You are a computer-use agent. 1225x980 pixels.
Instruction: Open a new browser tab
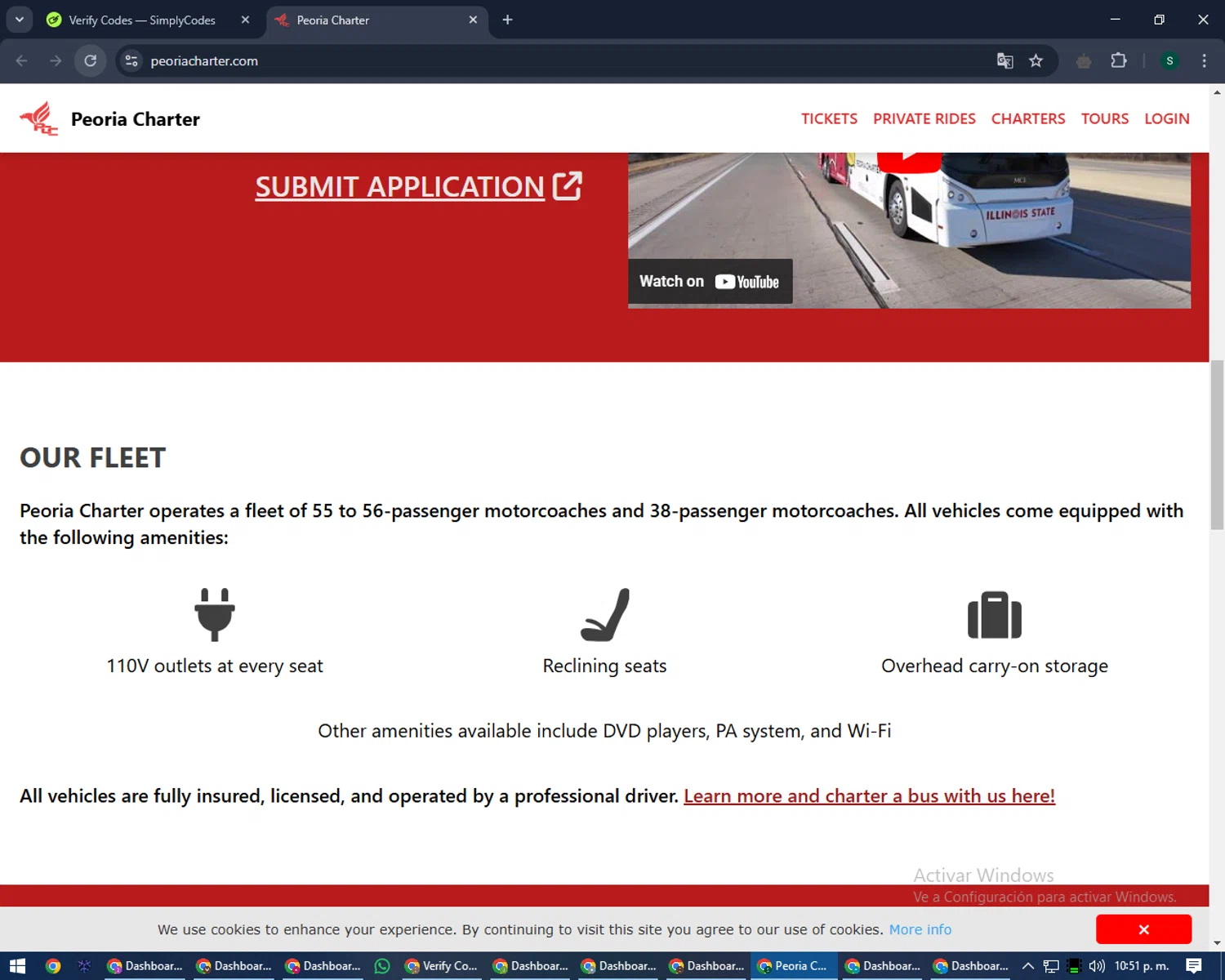[x=507, y=20]
